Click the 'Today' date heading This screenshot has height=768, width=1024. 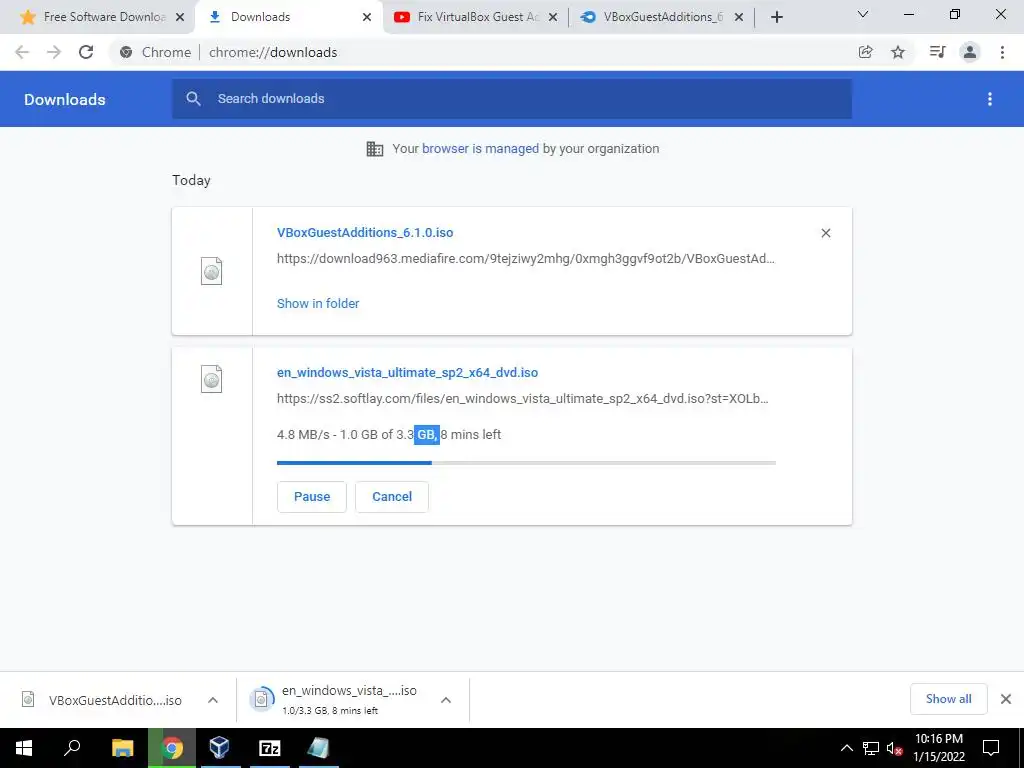coord(191,180)
